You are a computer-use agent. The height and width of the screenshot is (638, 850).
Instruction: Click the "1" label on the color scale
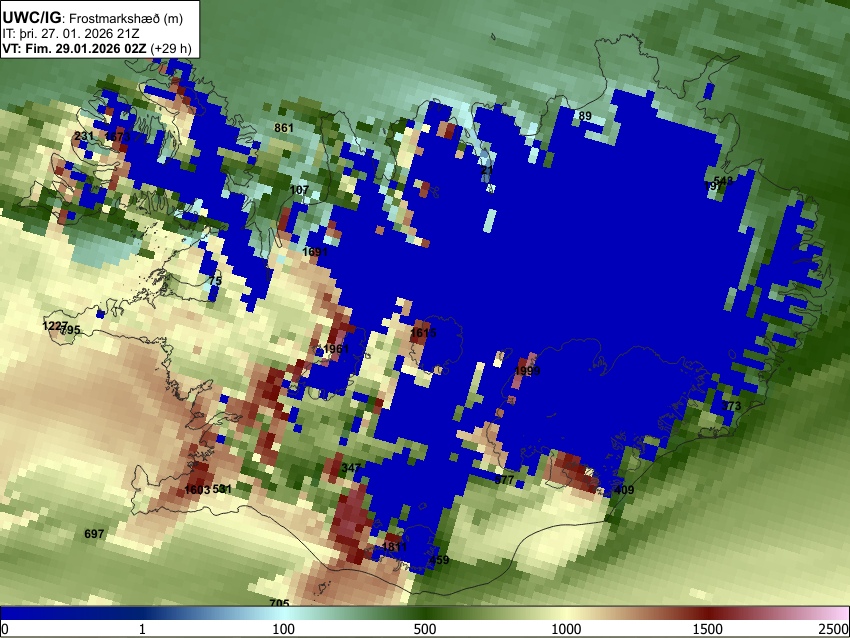pos(142,629)
